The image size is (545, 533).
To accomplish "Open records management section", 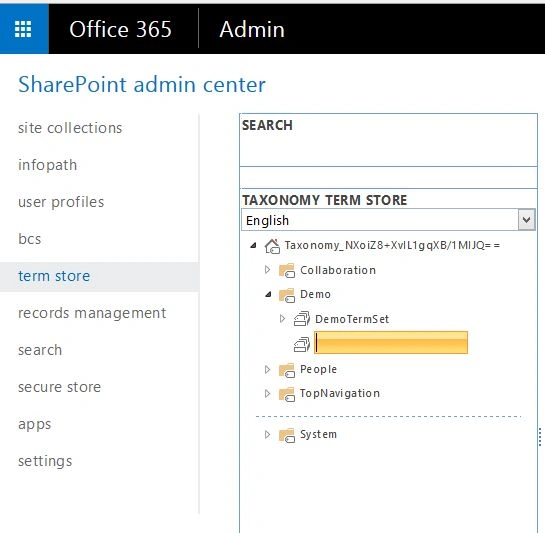I will tap(92, 313).
